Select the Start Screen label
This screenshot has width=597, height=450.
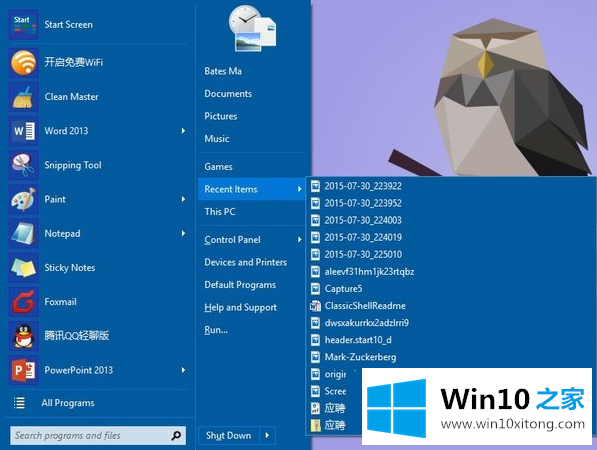pyautogui.click(x=68, y=25)
